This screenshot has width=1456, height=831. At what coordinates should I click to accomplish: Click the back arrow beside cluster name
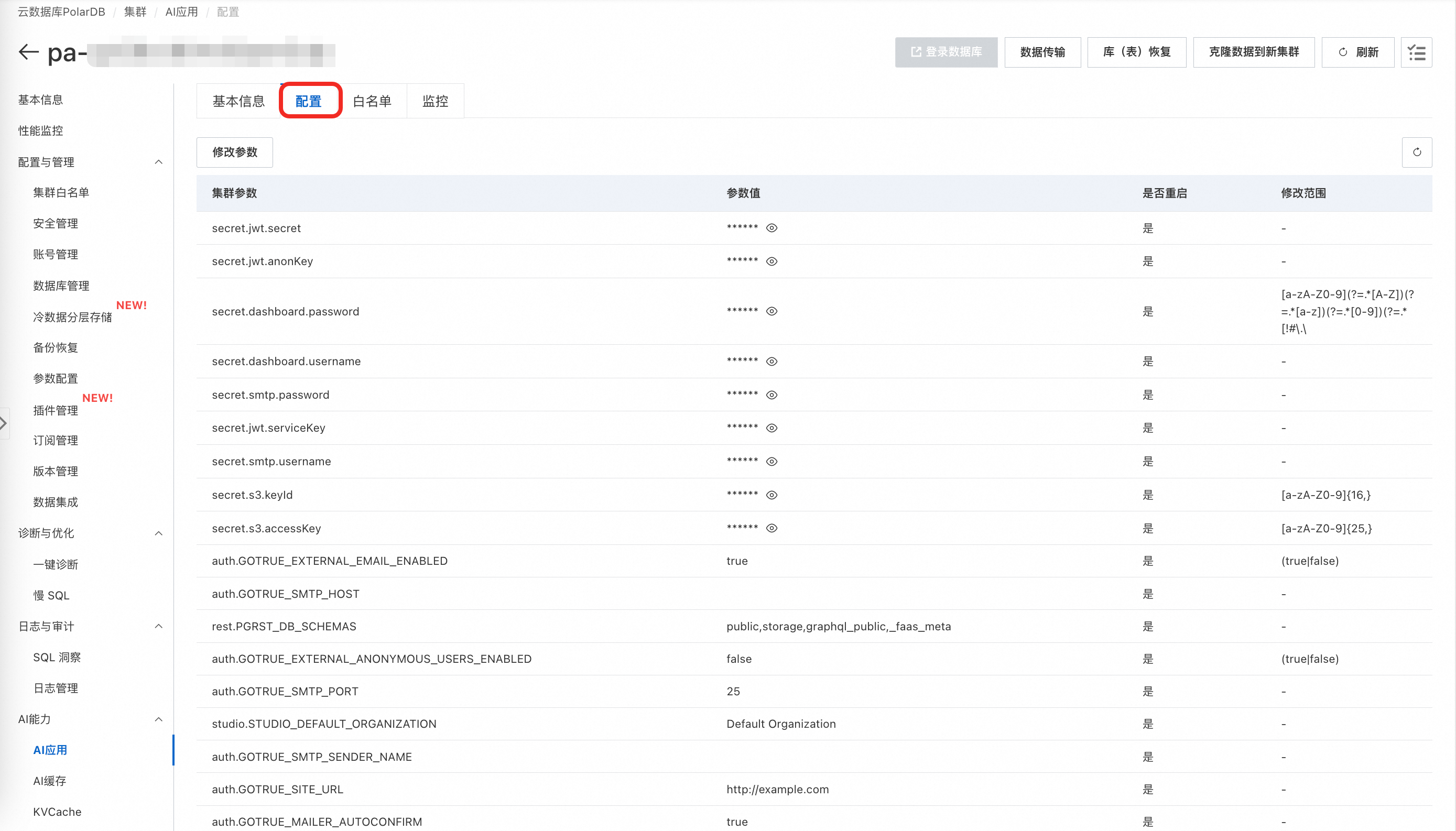(28, 52)
